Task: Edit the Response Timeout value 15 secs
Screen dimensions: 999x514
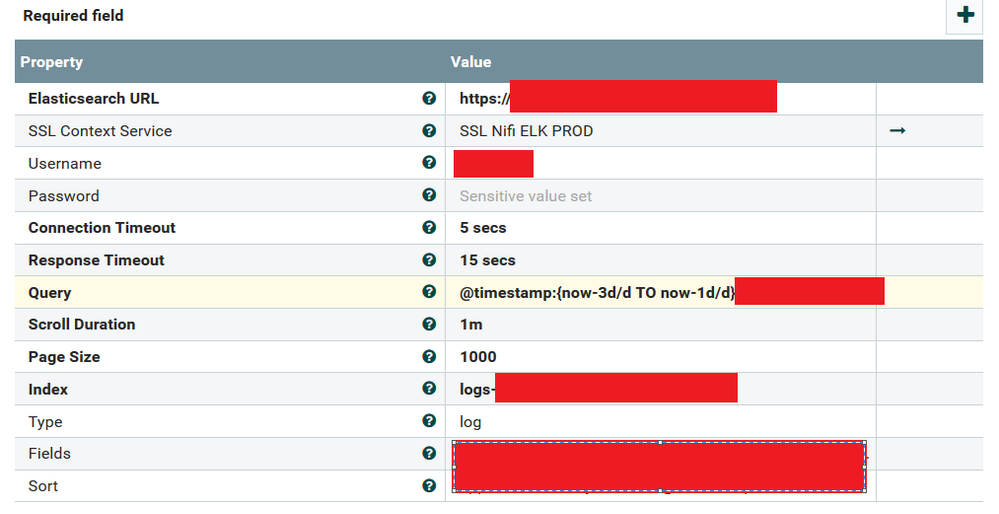Action: click(x=488, y=260)
